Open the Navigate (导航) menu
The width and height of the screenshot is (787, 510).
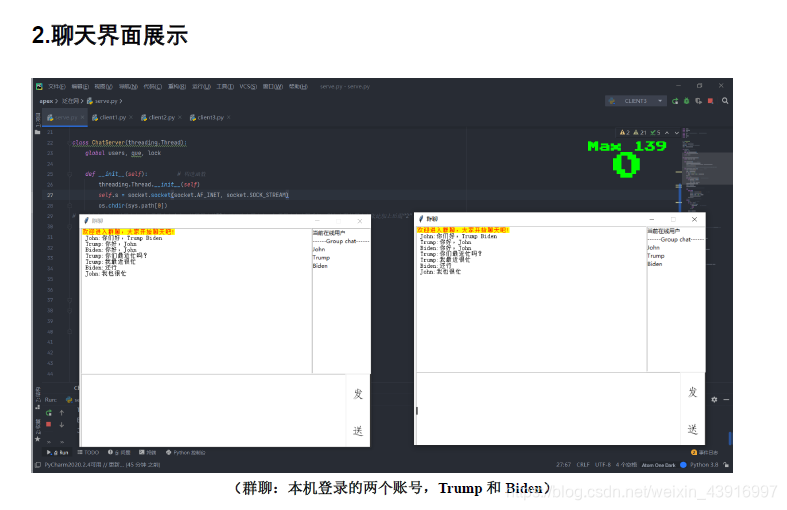pos(128,87)
